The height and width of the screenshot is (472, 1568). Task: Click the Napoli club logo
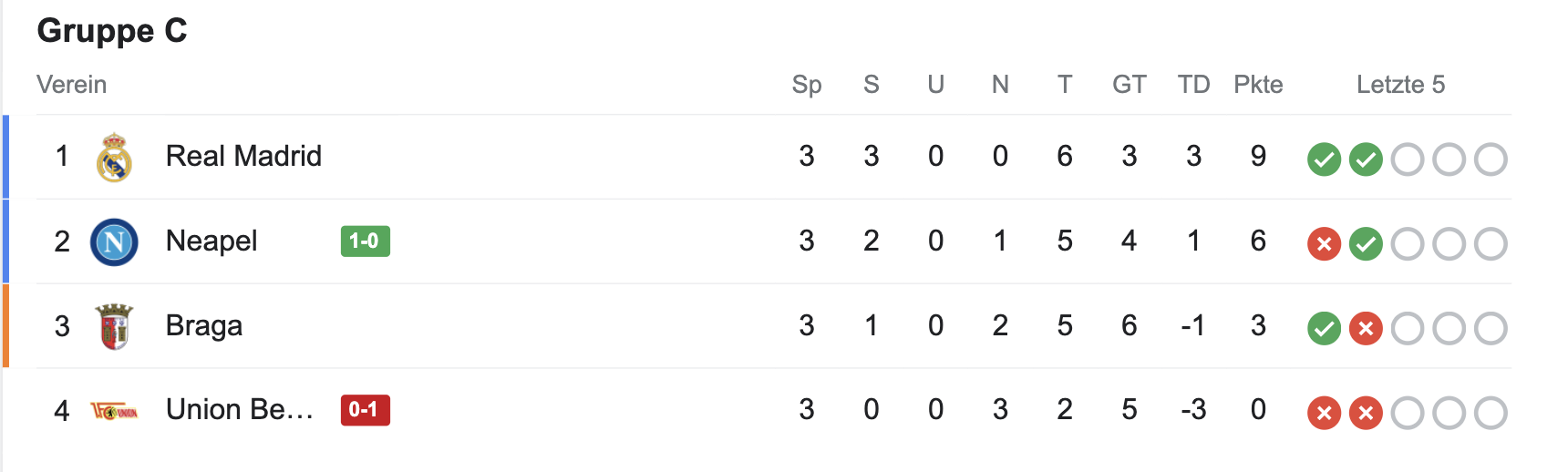[x=114, y=242]
